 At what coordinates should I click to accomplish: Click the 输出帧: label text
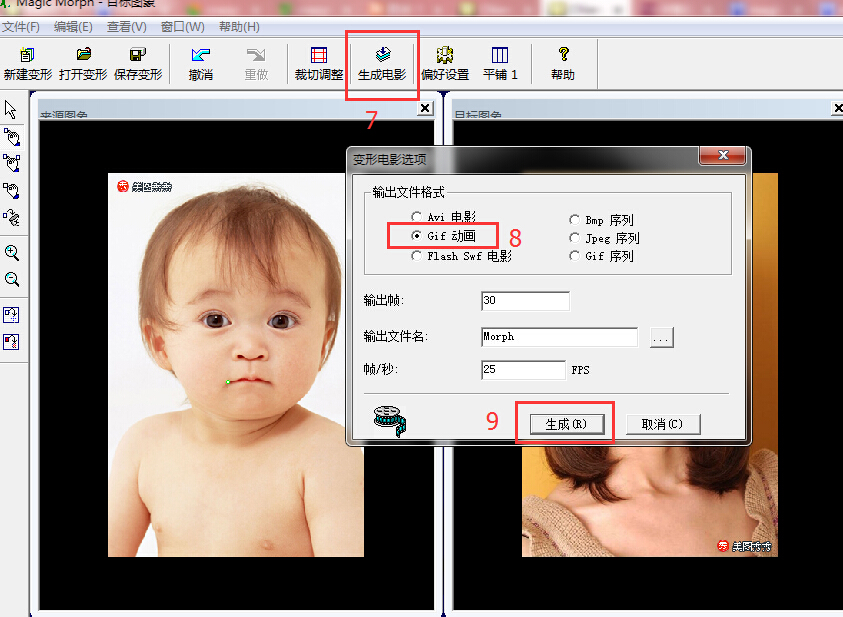point(383,300)
